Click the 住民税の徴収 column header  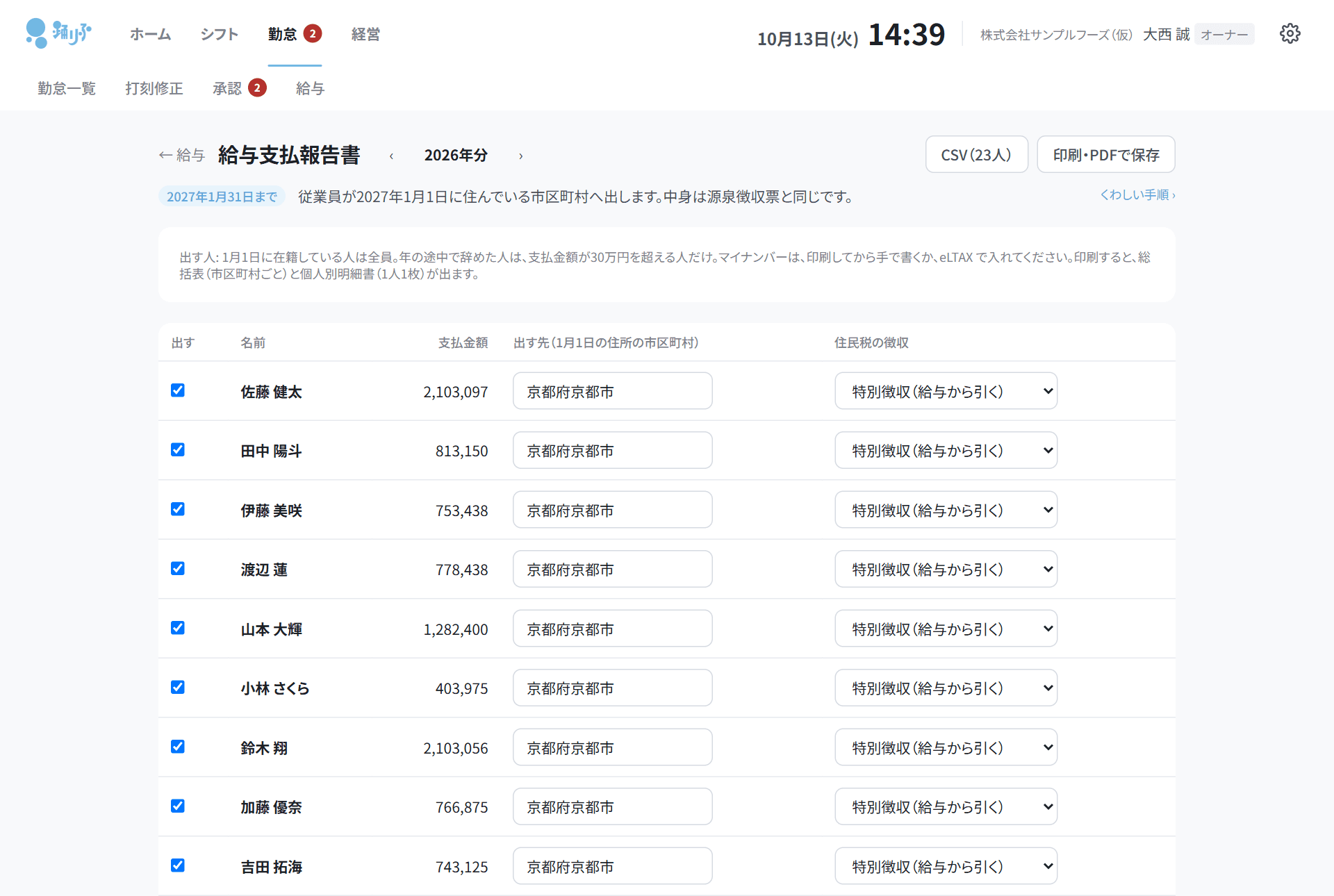click(x=871, y=342)
